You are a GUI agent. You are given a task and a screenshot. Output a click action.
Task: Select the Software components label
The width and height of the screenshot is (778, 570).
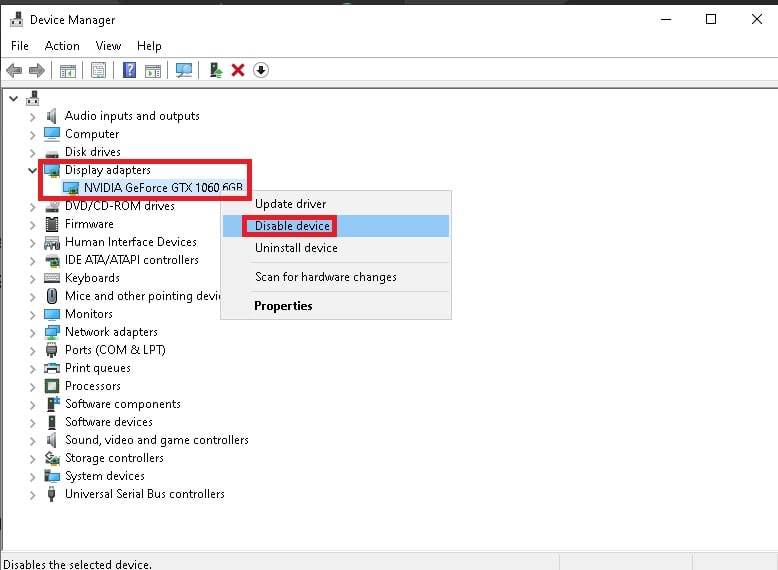click(123, 404)
